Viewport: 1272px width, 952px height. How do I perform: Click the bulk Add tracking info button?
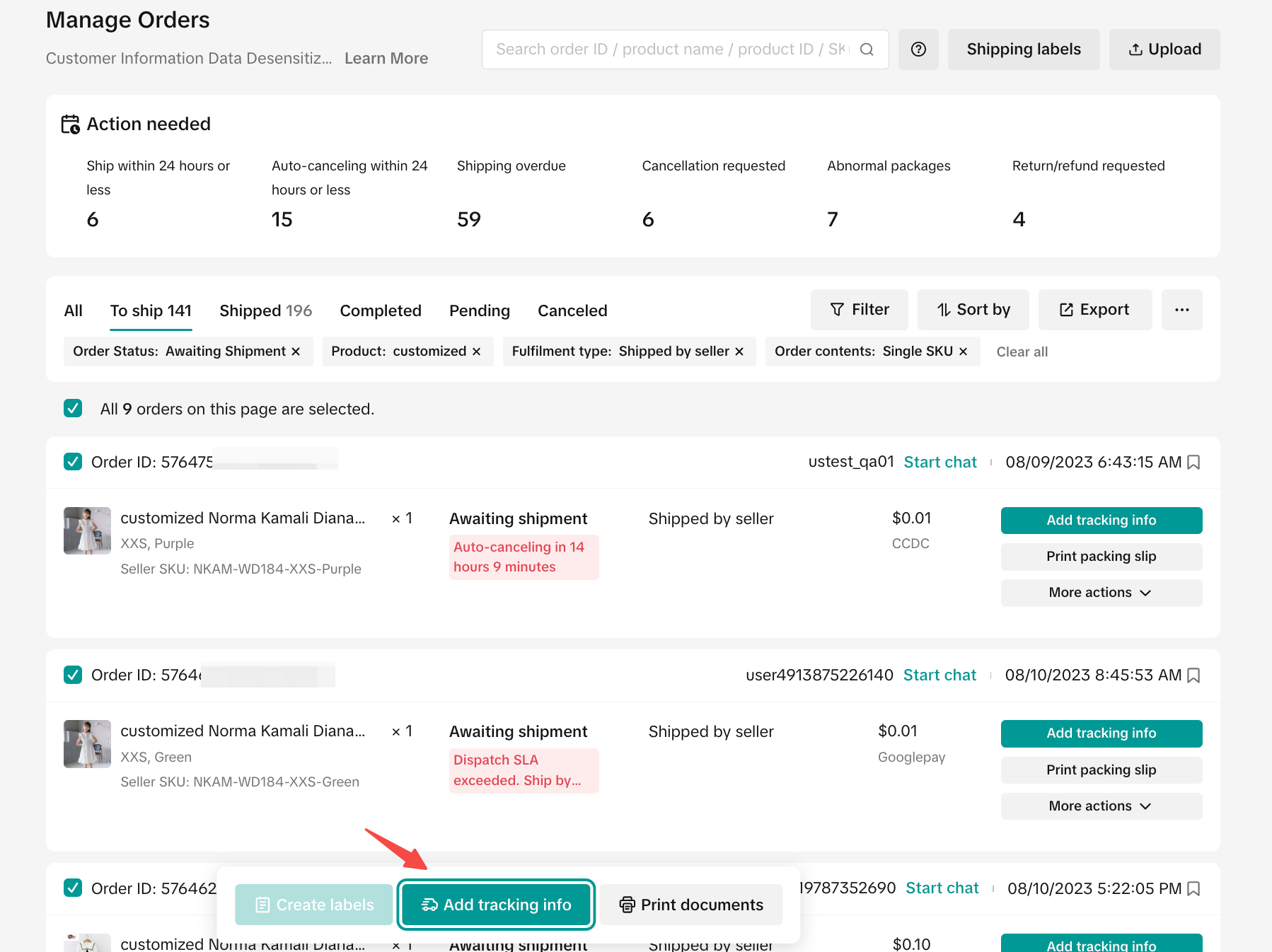(496, 905)
